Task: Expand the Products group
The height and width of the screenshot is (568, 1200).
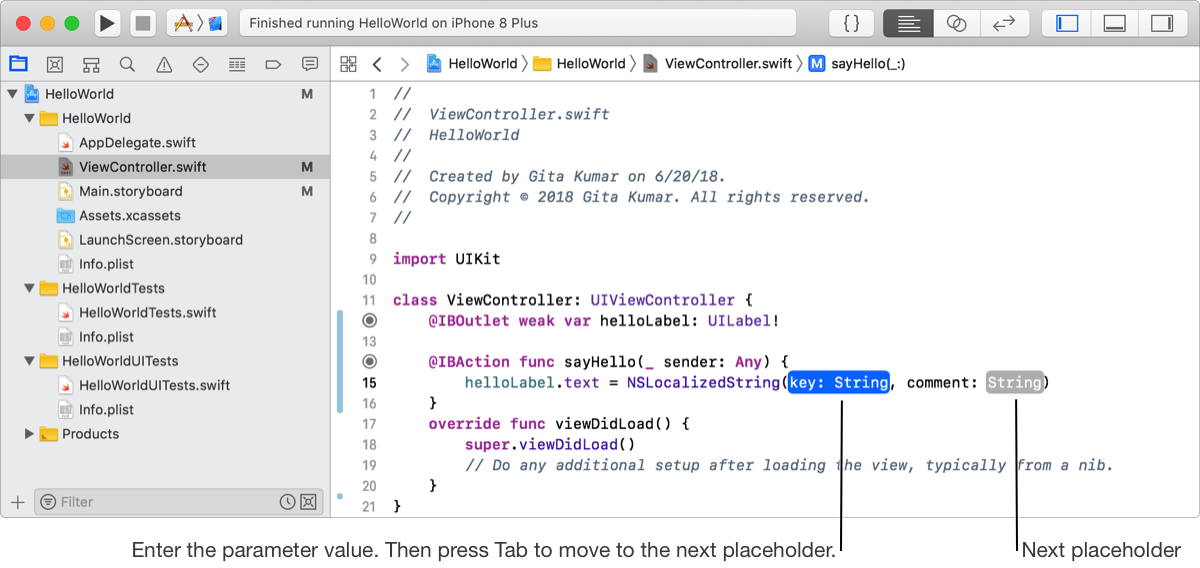Action: pos(30,434)
